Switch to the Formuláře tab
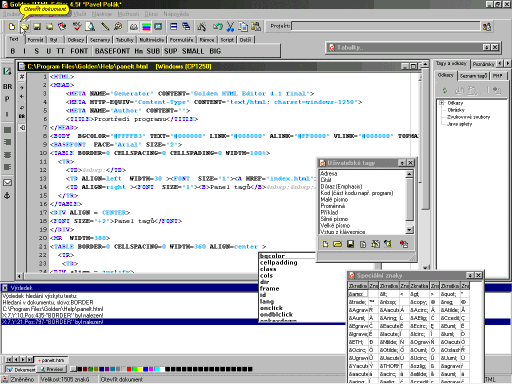 point(181,40)
